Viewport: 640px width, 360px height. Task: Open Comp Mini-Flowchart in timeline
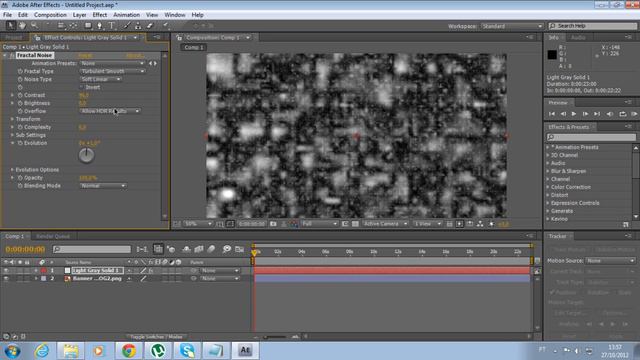click(x=142, y=249)
